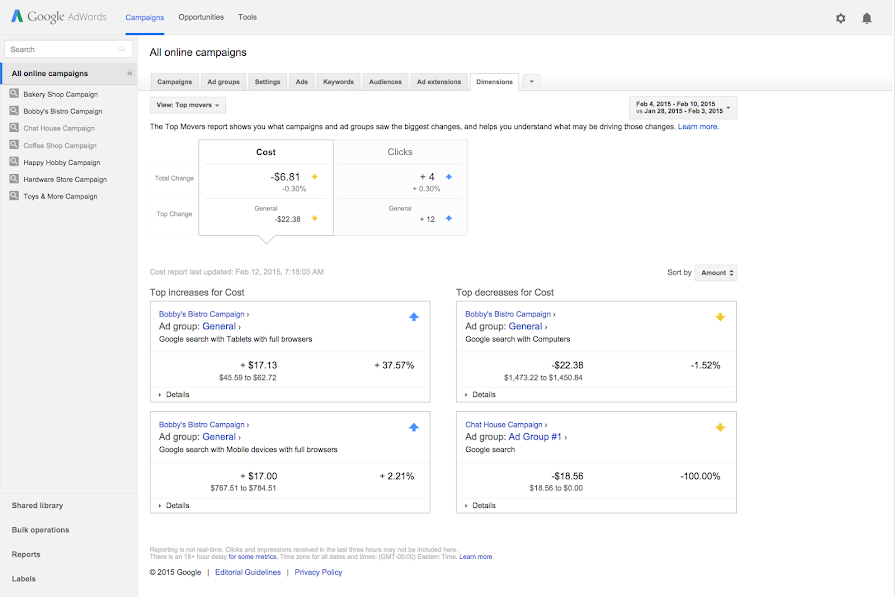Click the Bakery Shop Campaign search icon
The image size is (895, 597).
[x=14, y=94]
